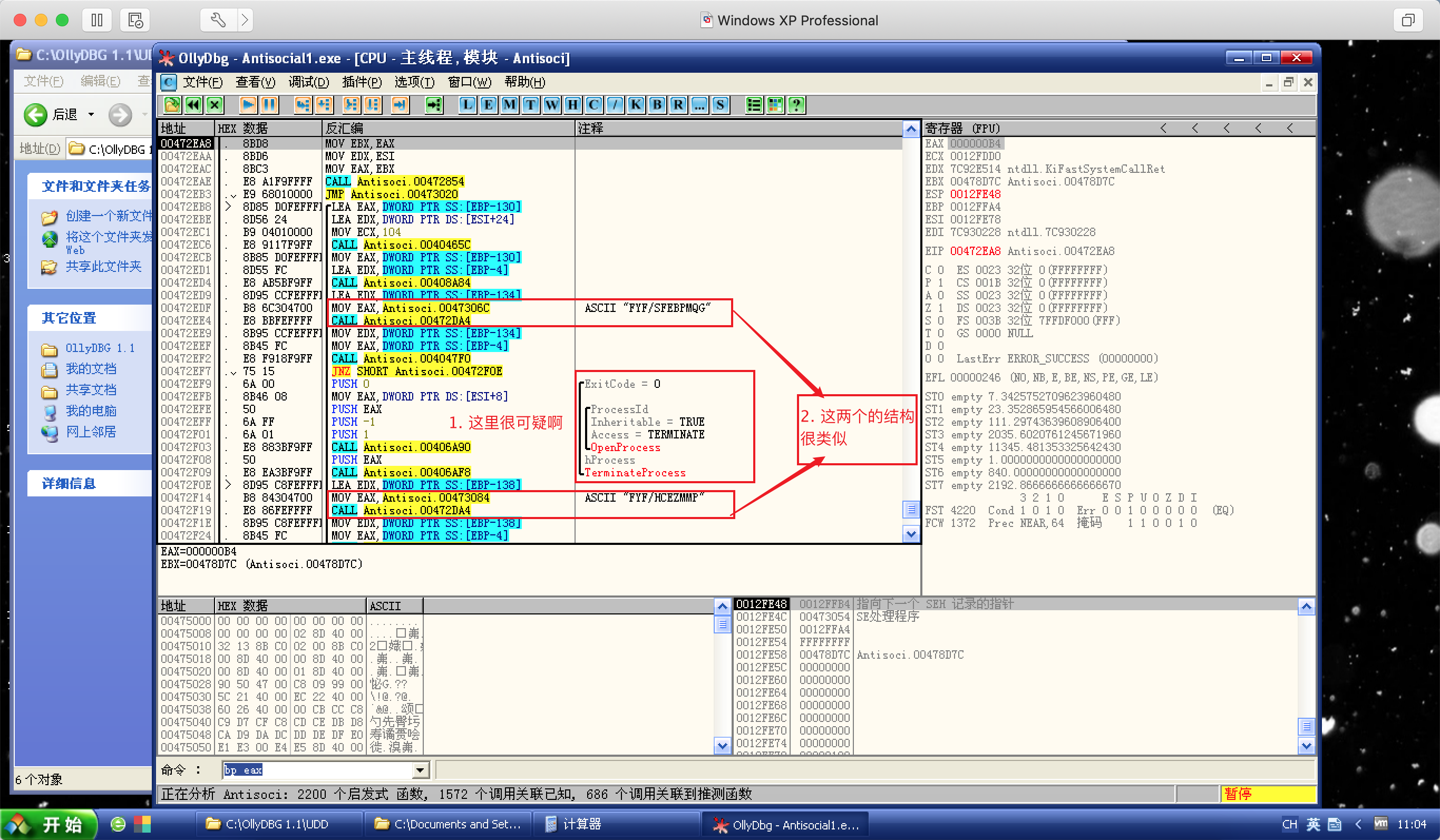The height and width of the screenshot is (840, 1440).
Task: Click the Pause execution toolbar icon
Action: click(269, 104)
